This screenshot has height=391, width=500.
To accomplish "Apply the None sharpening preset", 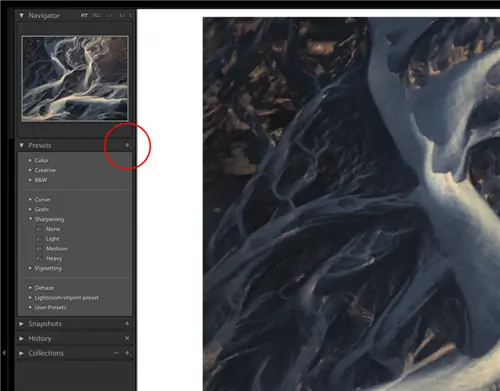I will [x=53, y=229].
